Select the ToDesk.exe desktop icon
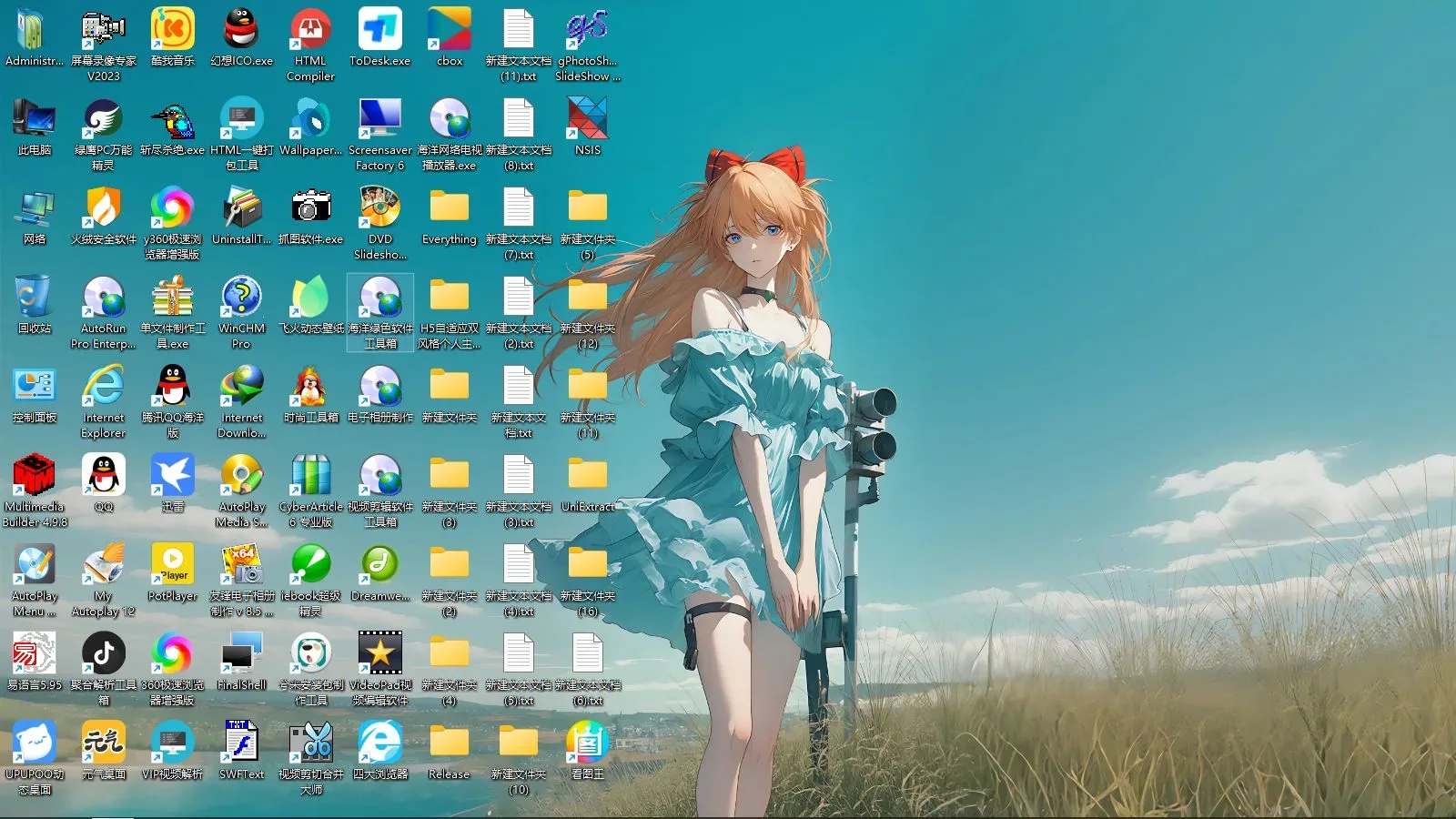Screen dimensions: 1456x819 tap(380, 29)
